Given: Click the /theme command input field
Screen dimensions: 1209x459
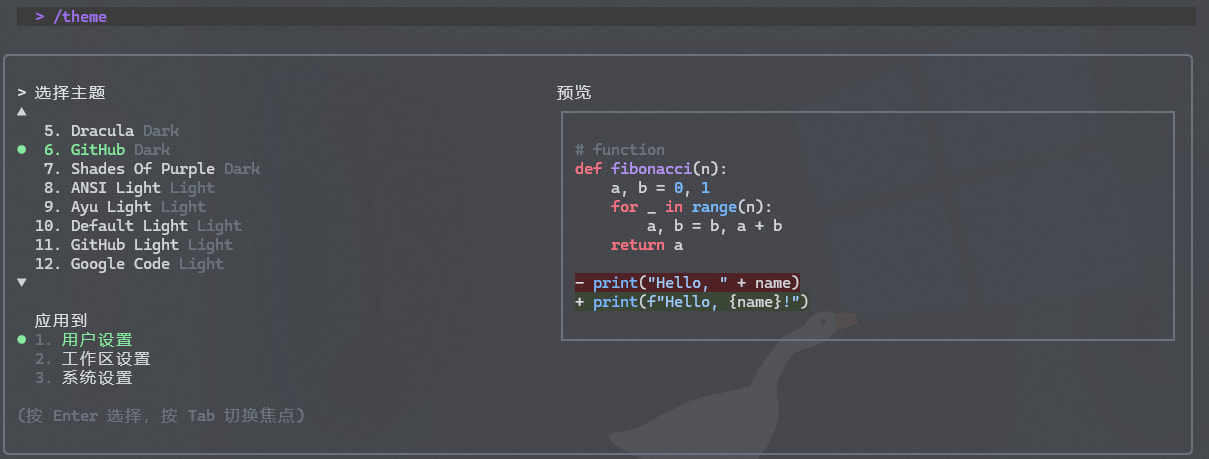Looking at the screenshot, I should 600,17.
